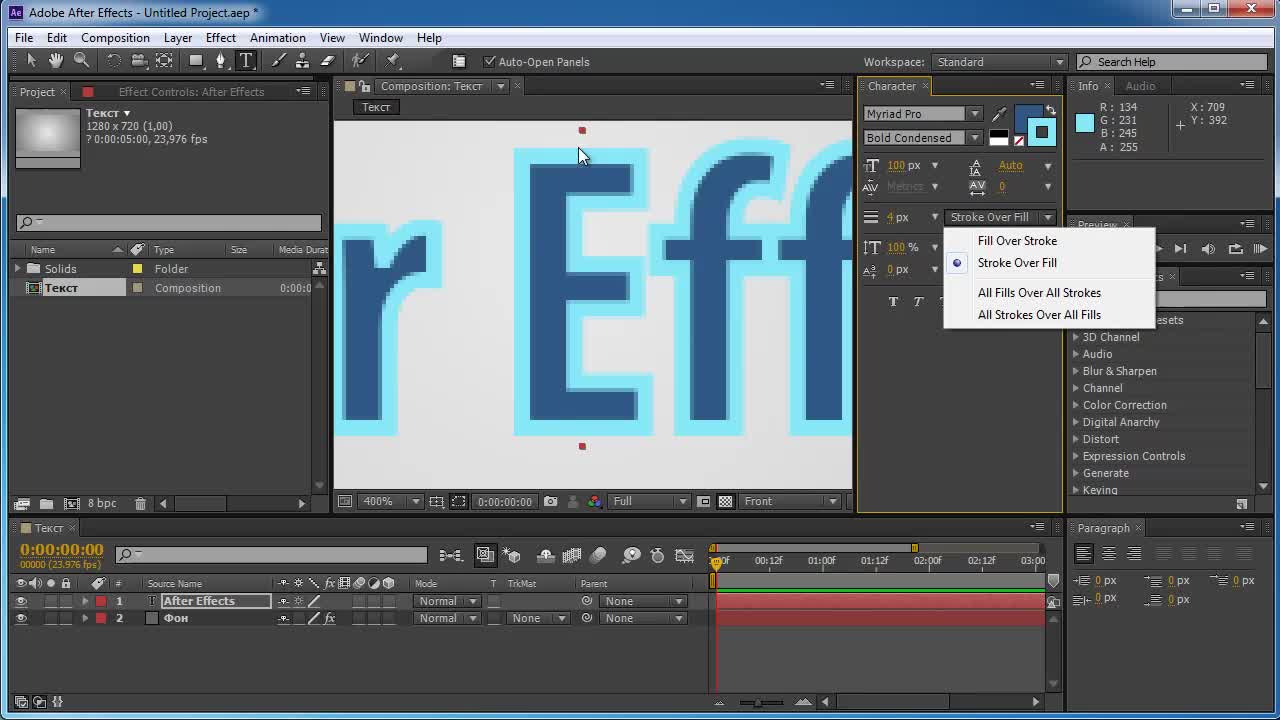Click the Search Help input field
This screenshot has height=720, width=1280.
pyautogui.click(x=1170, y=62)
